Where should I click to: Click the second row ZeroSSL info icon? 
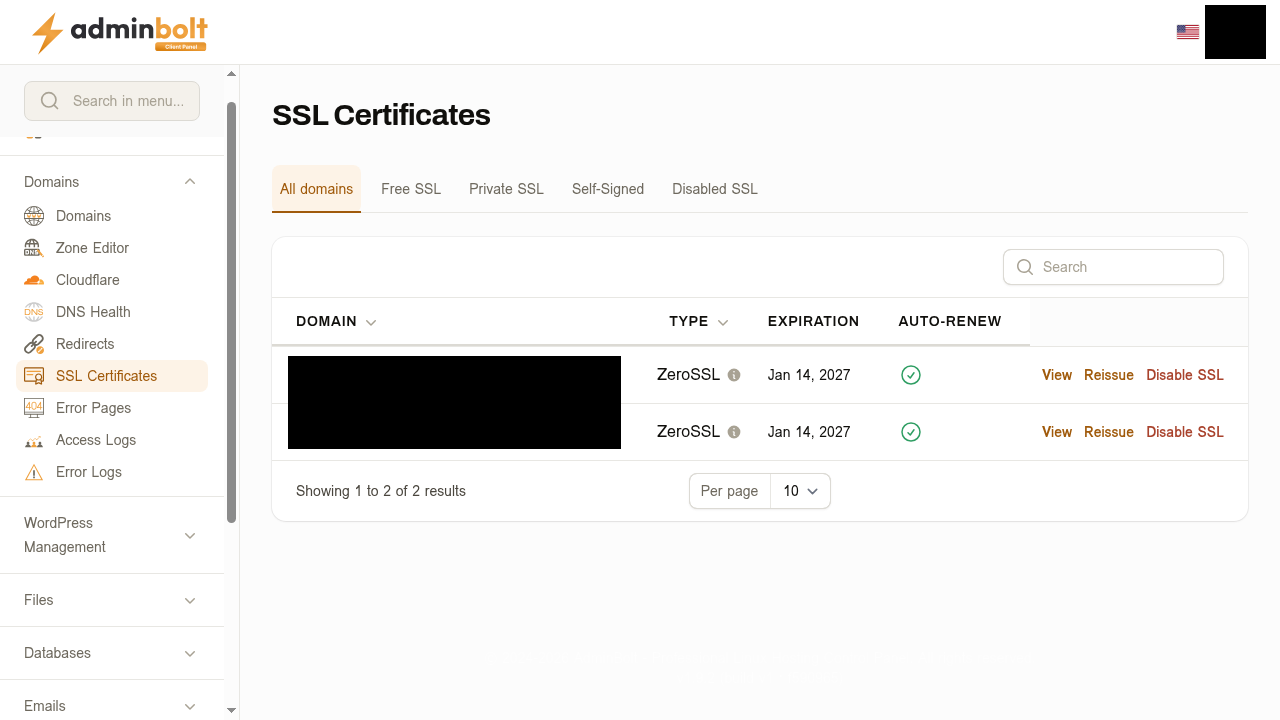(734, 432)
